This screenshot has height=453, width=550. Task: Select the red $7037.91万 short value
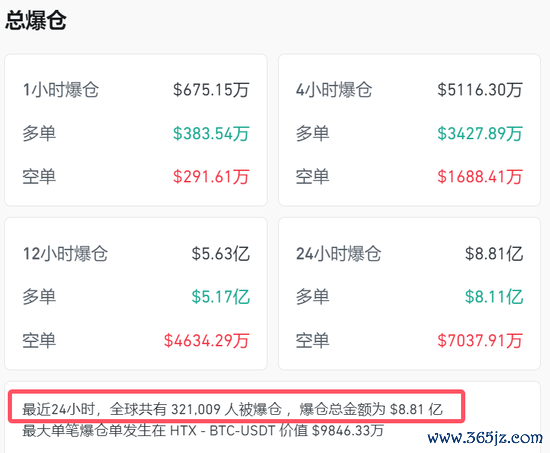[480, 341]
